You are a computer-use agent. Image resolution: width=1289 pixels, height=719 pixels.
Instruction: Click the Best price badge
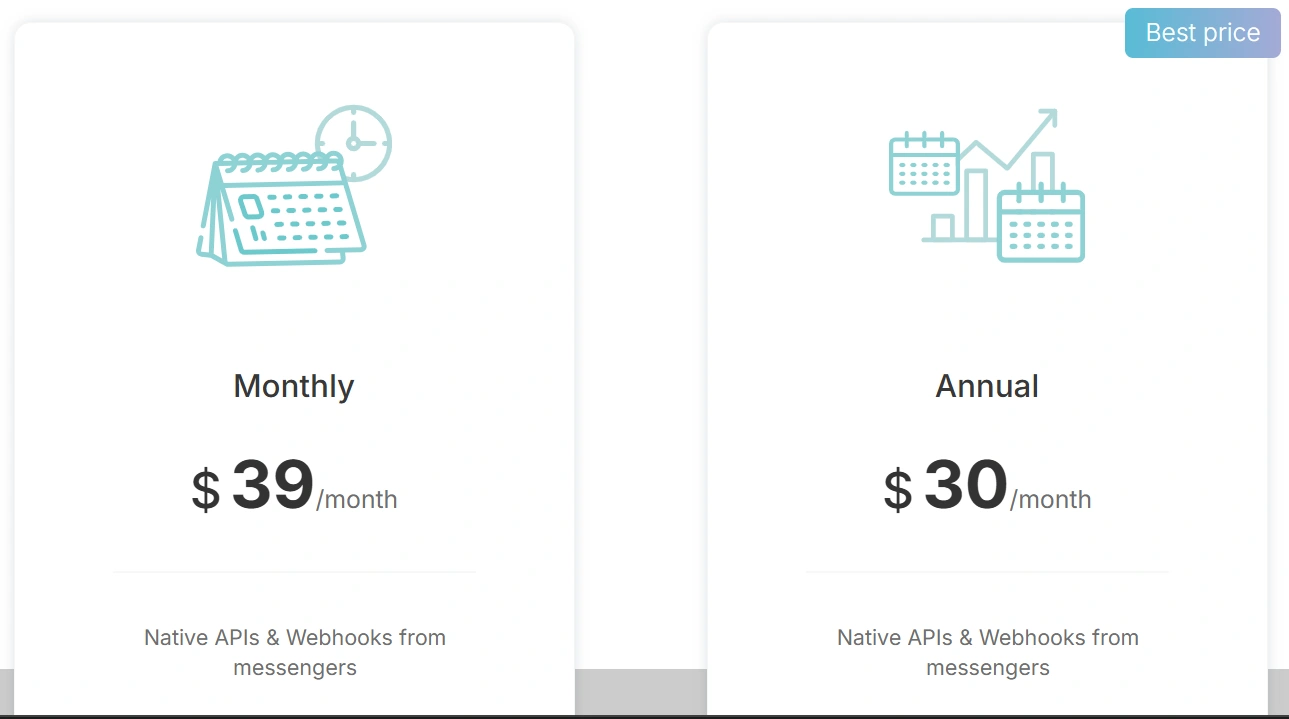point(1202,33)
